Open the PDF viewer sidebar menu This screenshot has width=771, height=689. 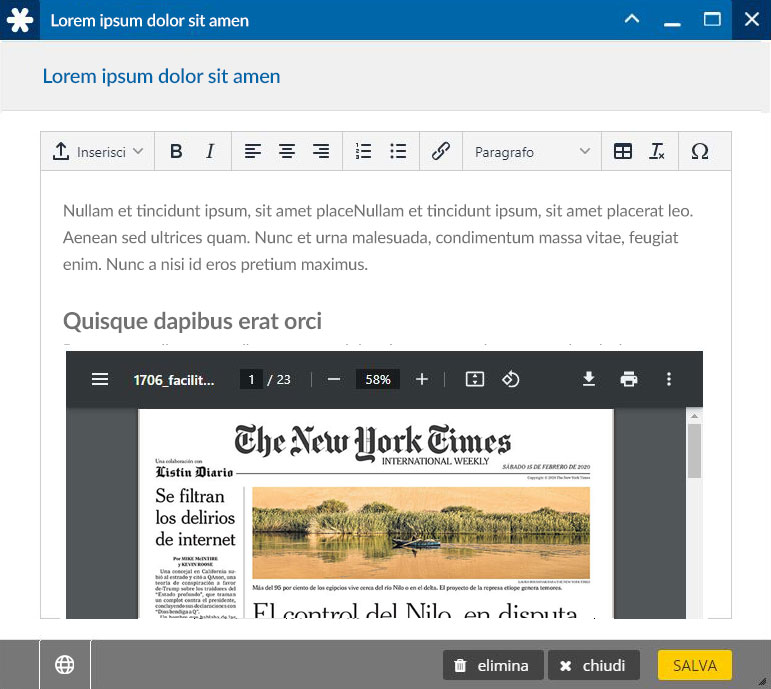click(100, 379)
